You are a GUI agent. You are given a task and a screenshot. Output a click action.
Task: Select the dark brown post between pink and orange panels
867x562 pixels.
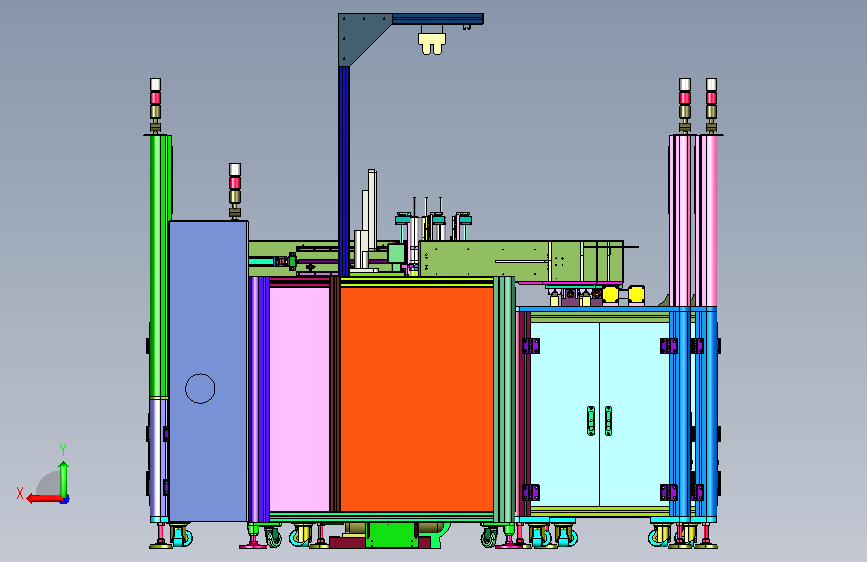pyautogui.click(x=335, y=394)
